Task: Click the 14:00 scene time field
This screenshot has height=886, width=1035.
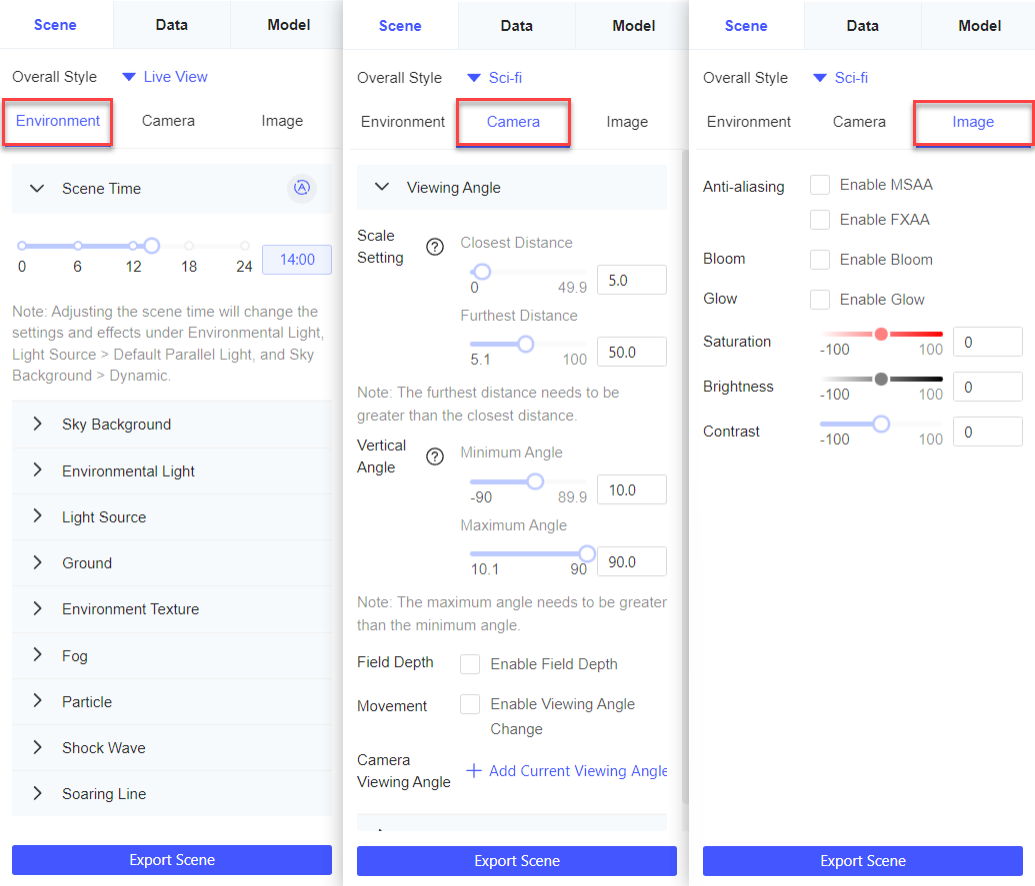Action: (297, 259)
